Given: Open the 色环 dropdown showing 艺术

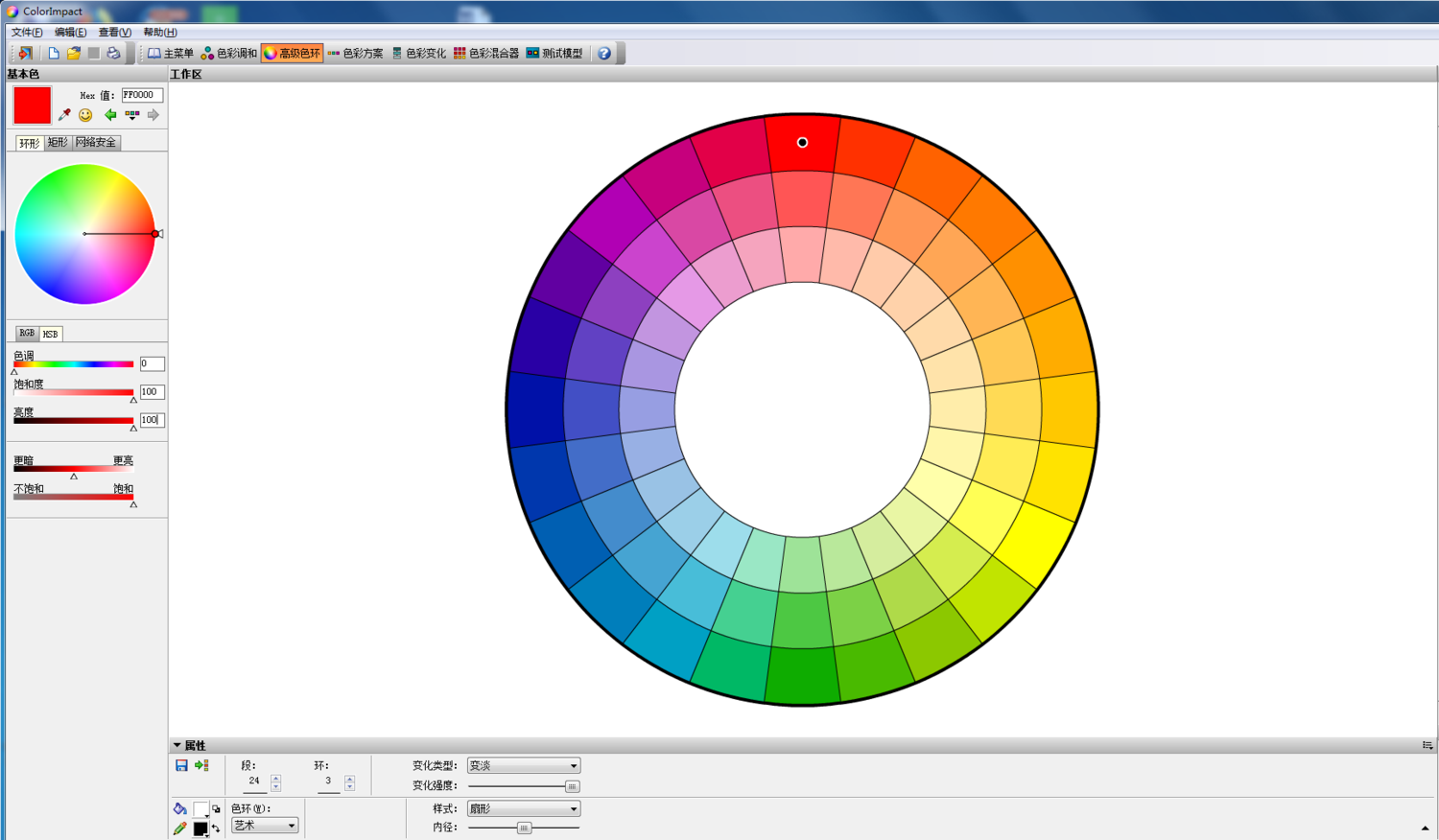Looking at the screenshot, I should pos(265,826).
